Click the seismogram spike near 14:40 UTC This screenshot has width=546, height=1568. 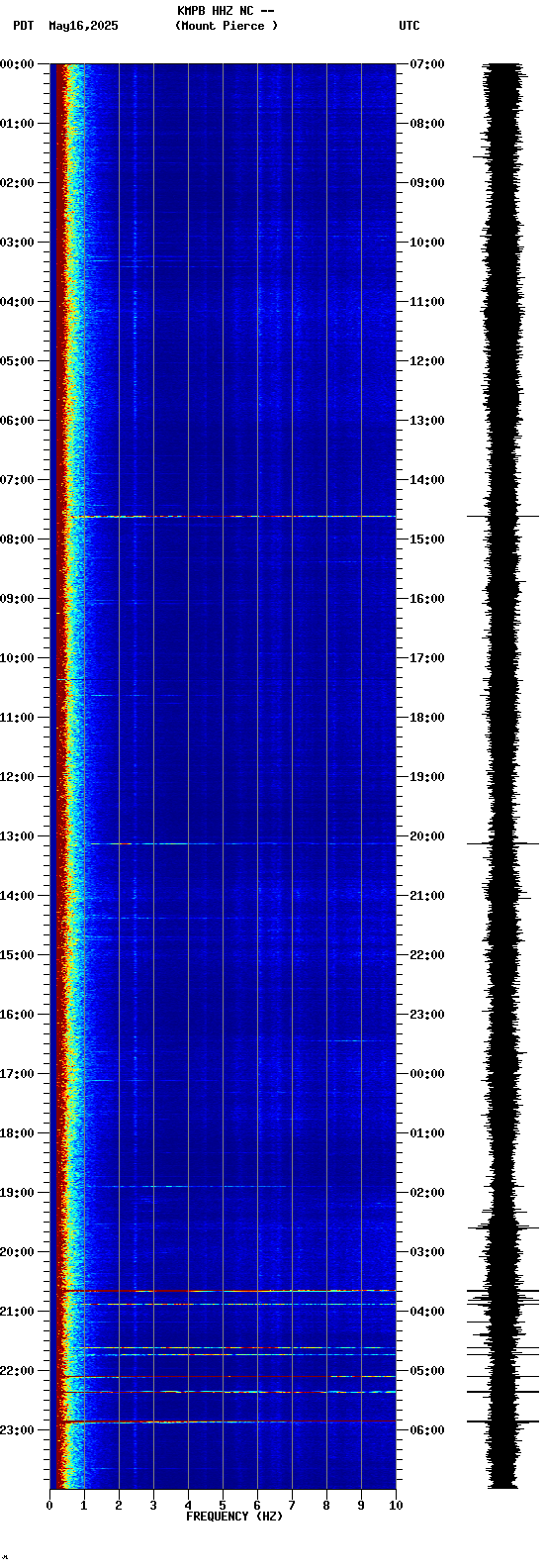point(502,517)
